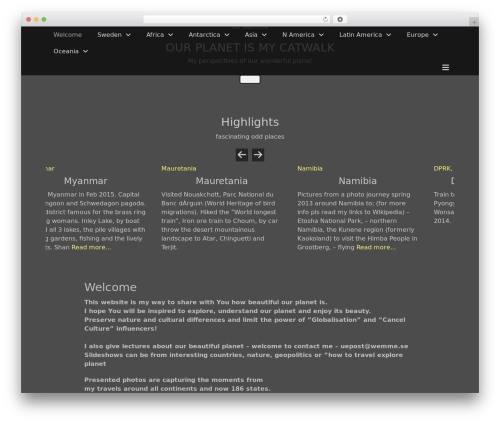Click the browser extension icon beside address bar
500x423 pixels.
[340, 19]
